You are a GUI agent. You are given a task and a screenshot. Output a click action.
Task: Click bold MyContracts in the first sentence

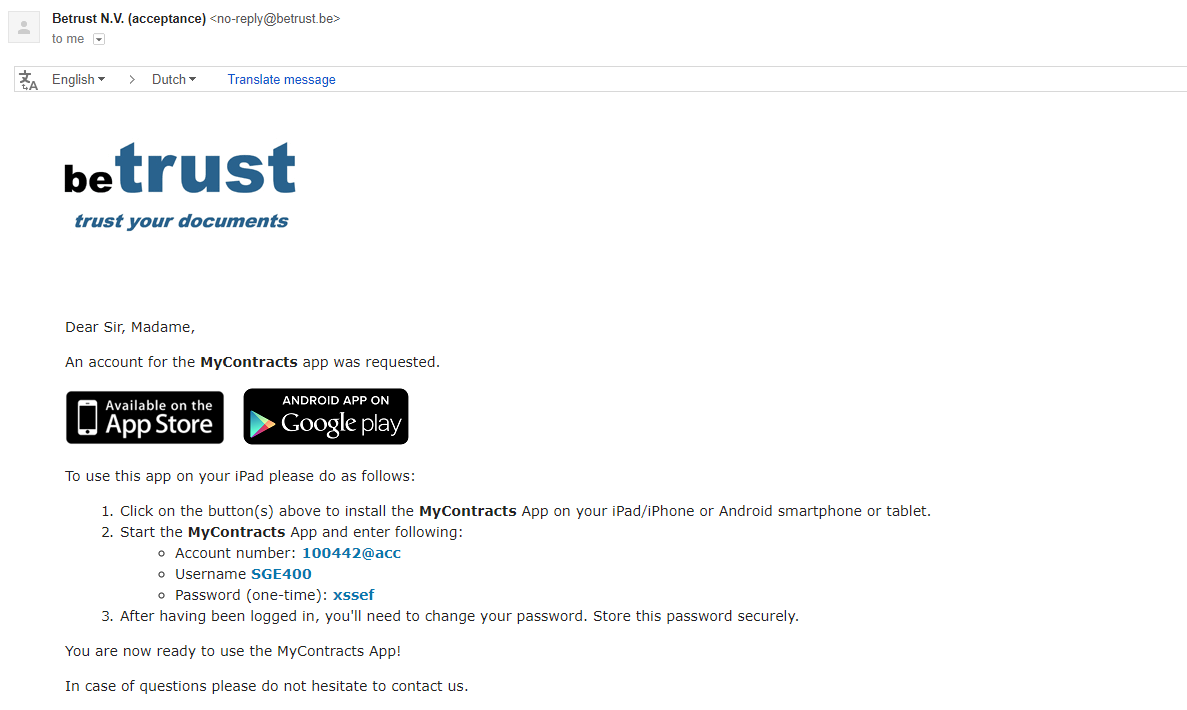(248, 363)
